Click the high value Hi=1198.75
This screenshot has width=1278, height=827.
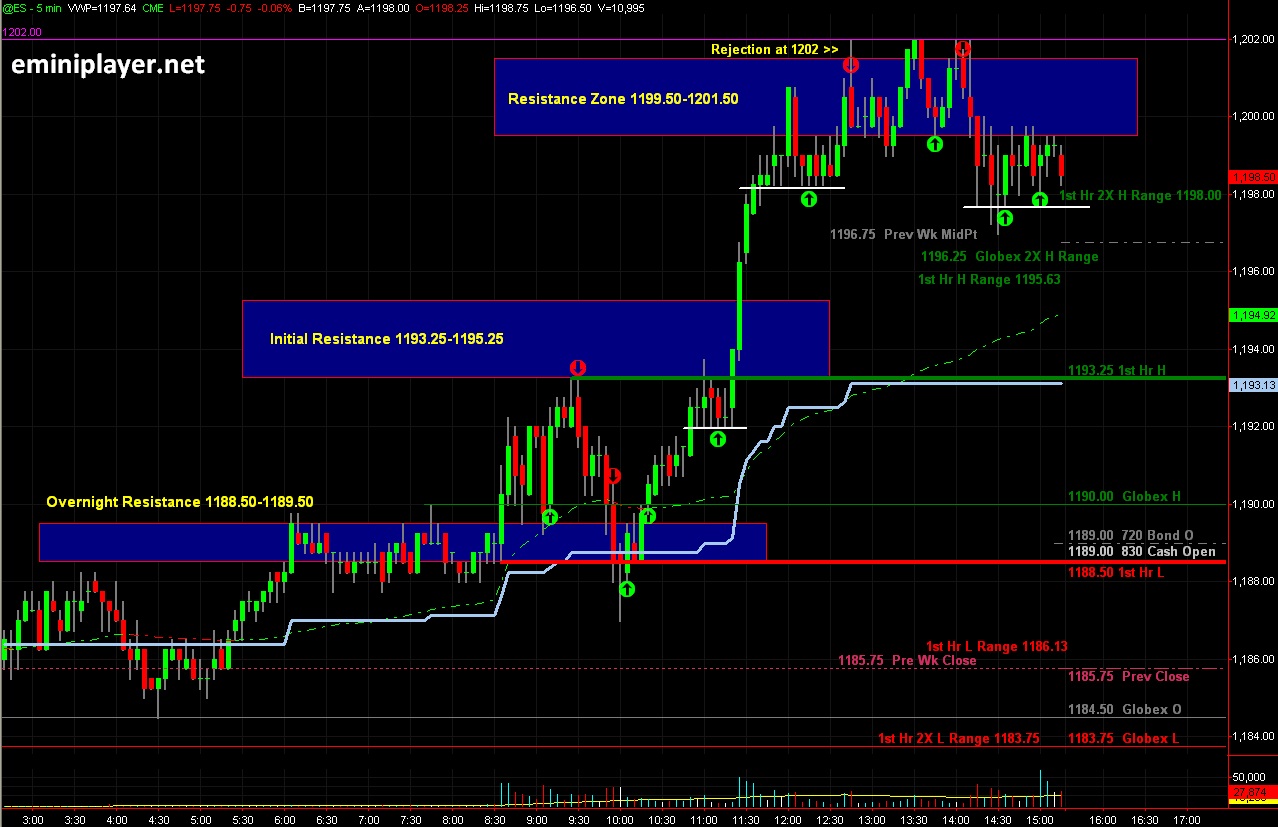pos(501,9)
